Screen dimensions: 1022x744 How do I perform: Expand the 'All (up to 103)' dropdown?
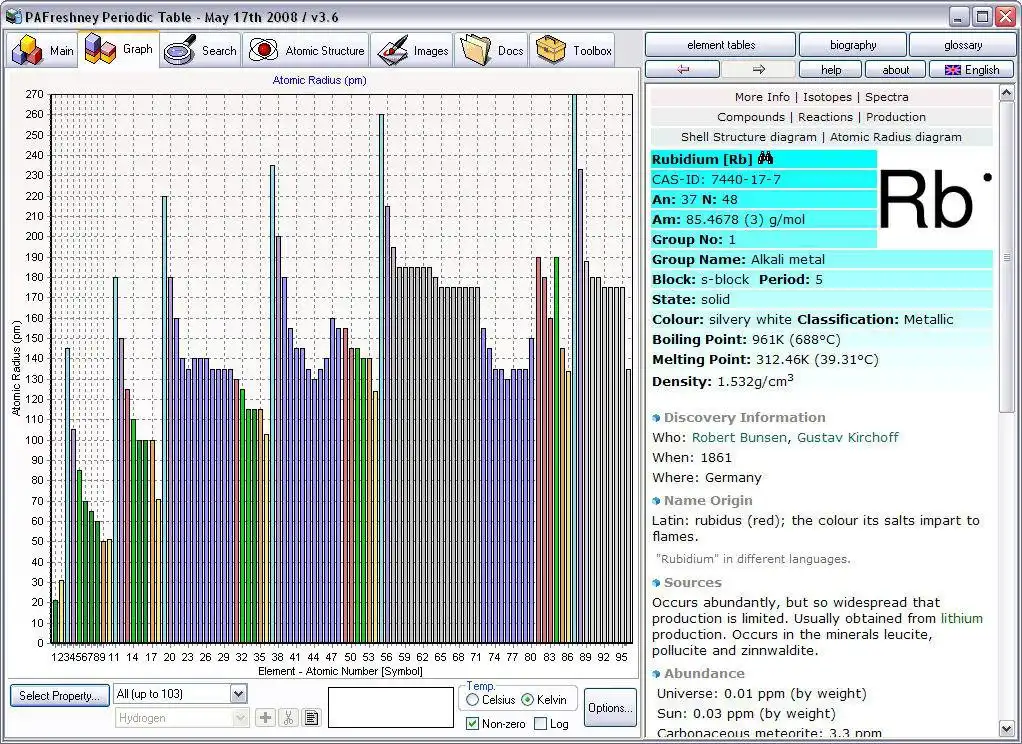coord(238,694)
